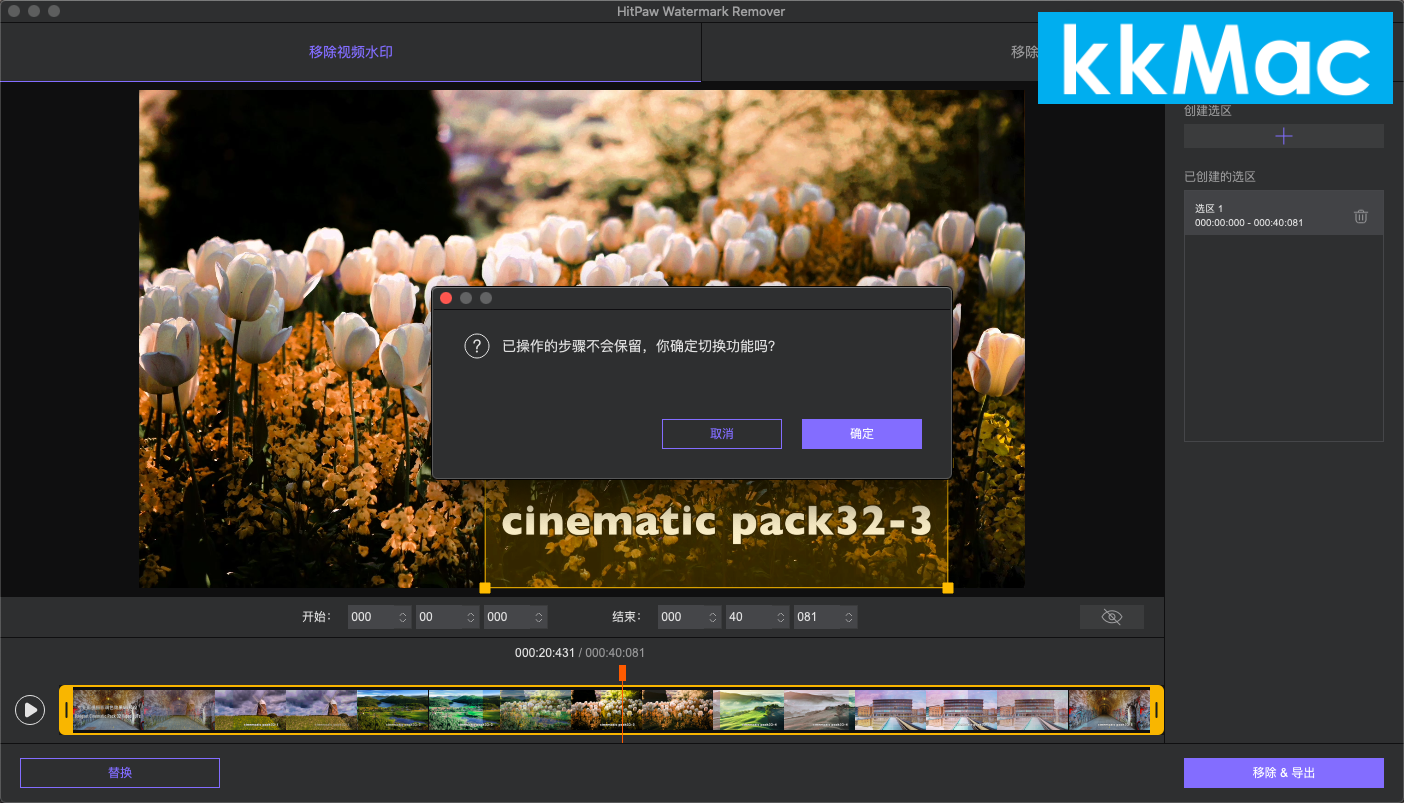Screen dimensions: 1404x803
Task: Click the bottom-left handle of the watermark selection
Action: [485, 588]
